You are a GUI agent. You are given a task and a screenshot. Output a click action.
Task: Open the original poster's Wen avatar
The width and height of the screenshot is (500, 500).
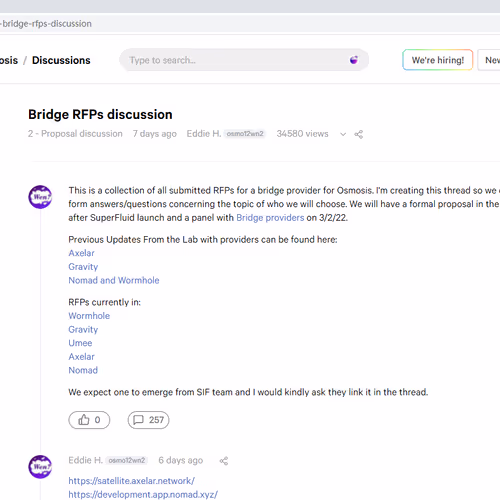pyautogui.click(x=40, y=197)
